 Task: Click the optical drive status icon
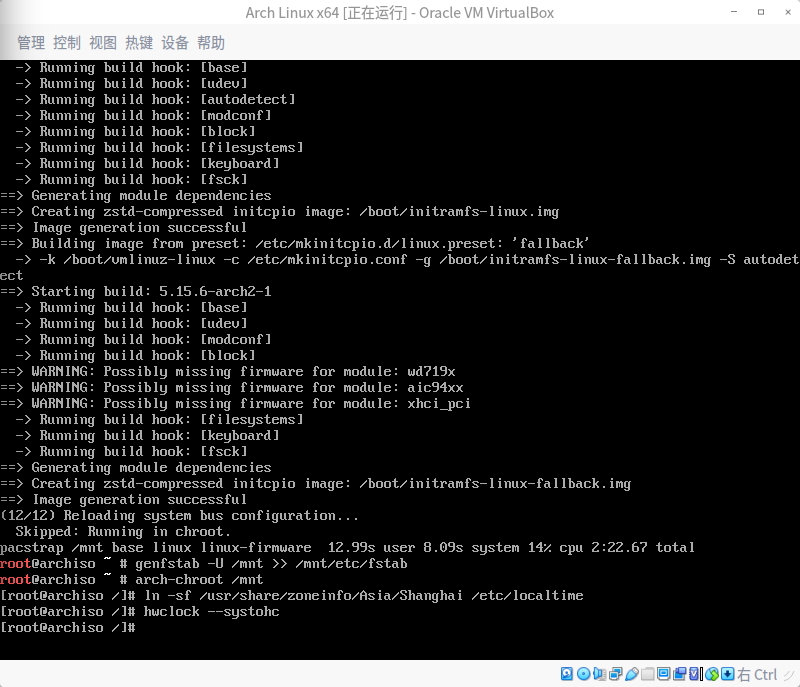[583, 674]
